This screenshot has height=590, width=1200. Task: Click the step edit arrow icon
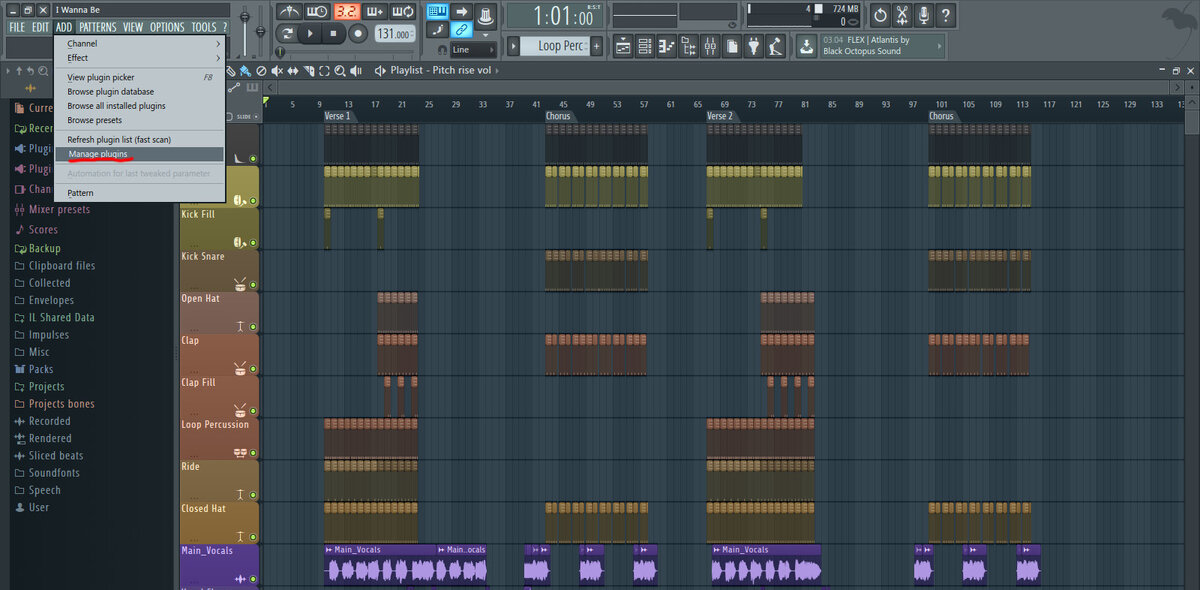coord(462,11)
